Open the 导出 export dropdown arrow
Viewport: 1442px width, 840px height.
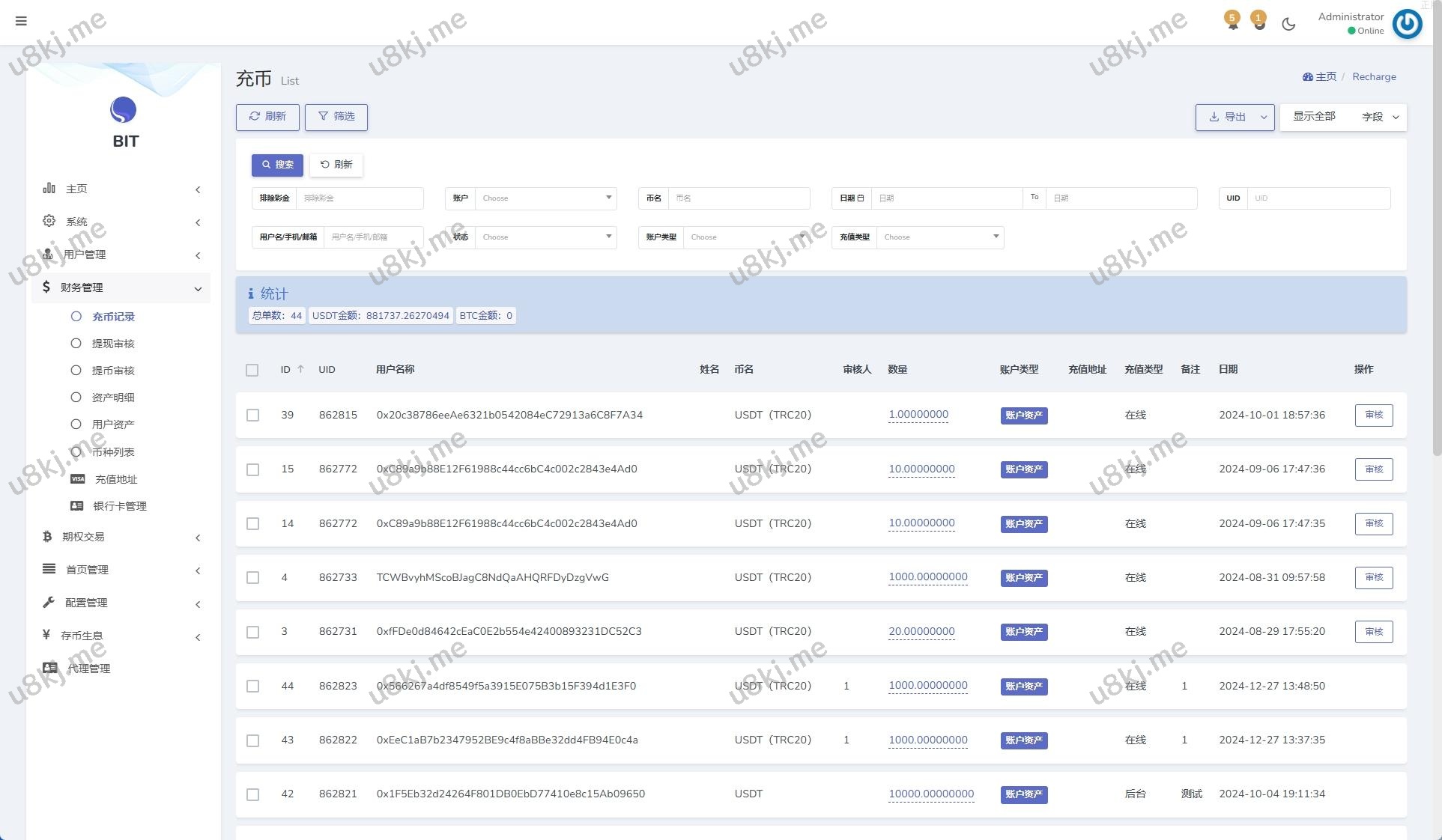coord(1264,117)
